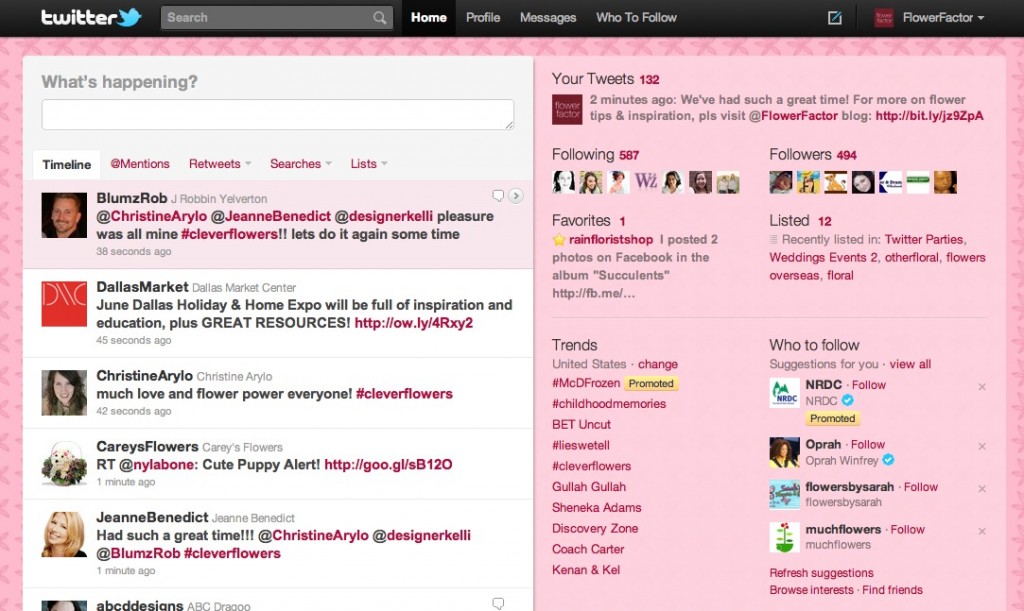Click the FlowerFactor account avatar in top bar
This screenshot has height=611, width=1024.
pyautogui.click(x=884, y=18)
